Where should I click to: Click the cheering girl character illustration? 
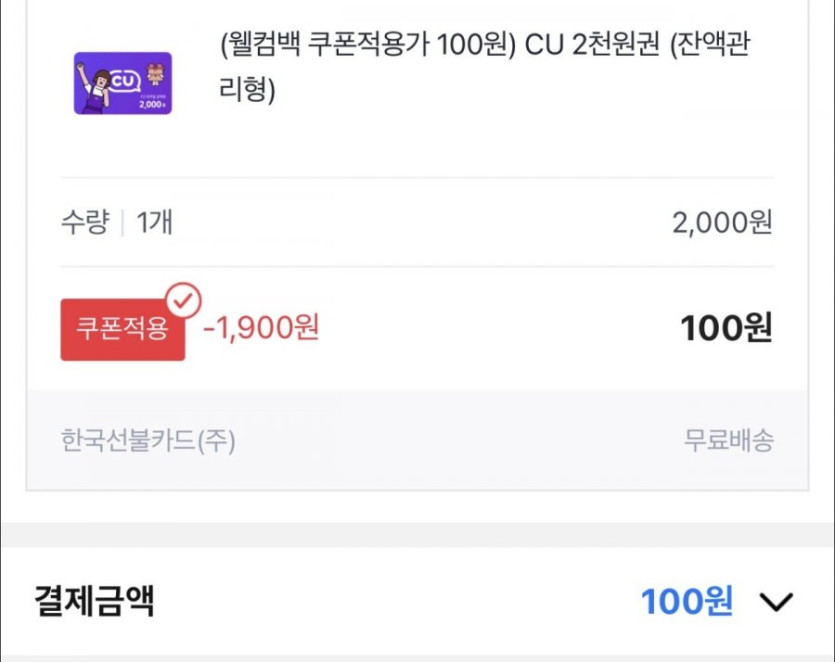tap(98, 90)
